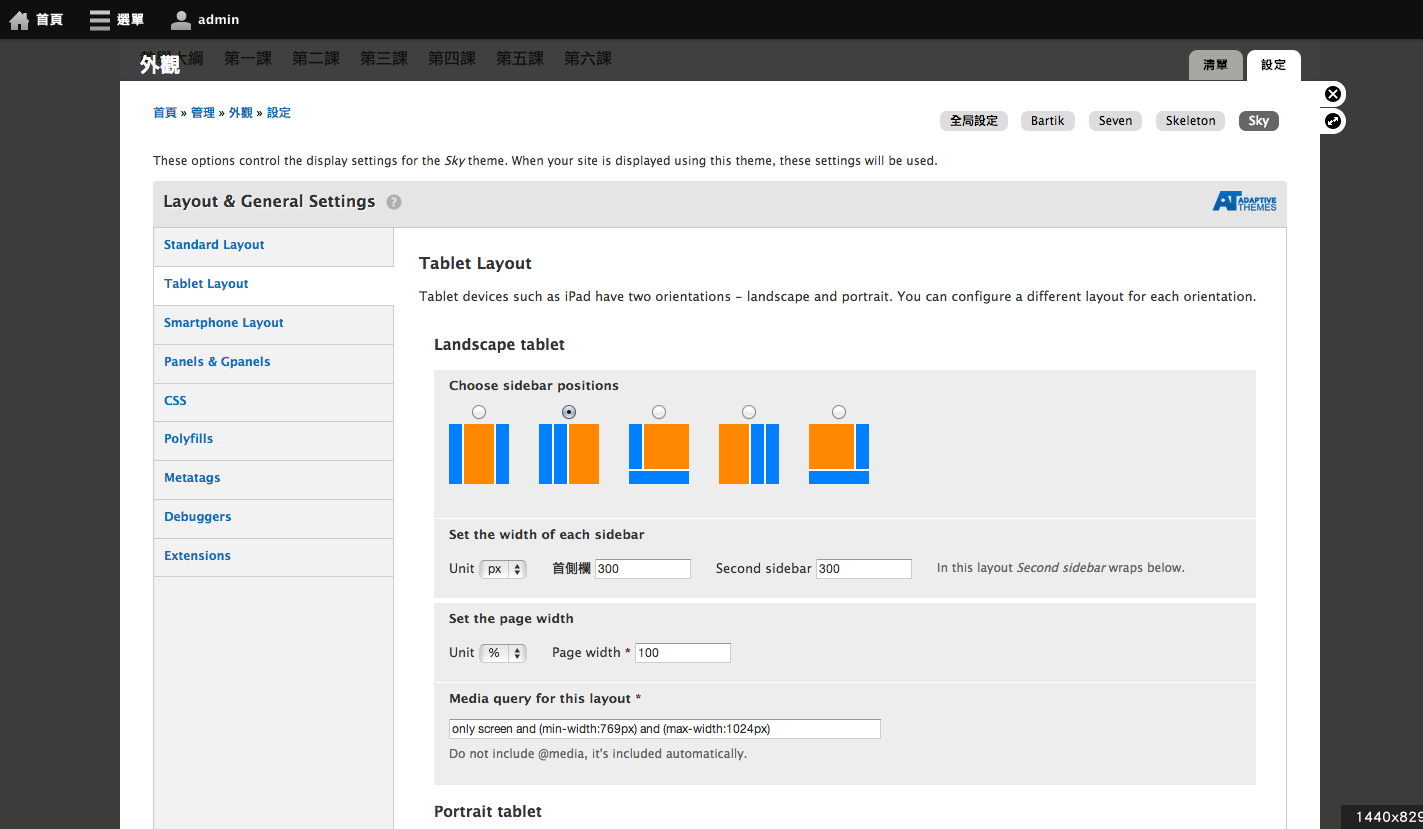Close the overlay with the X icon
The width and height of the screenshot is (1423, 829).
(1333, 94)
